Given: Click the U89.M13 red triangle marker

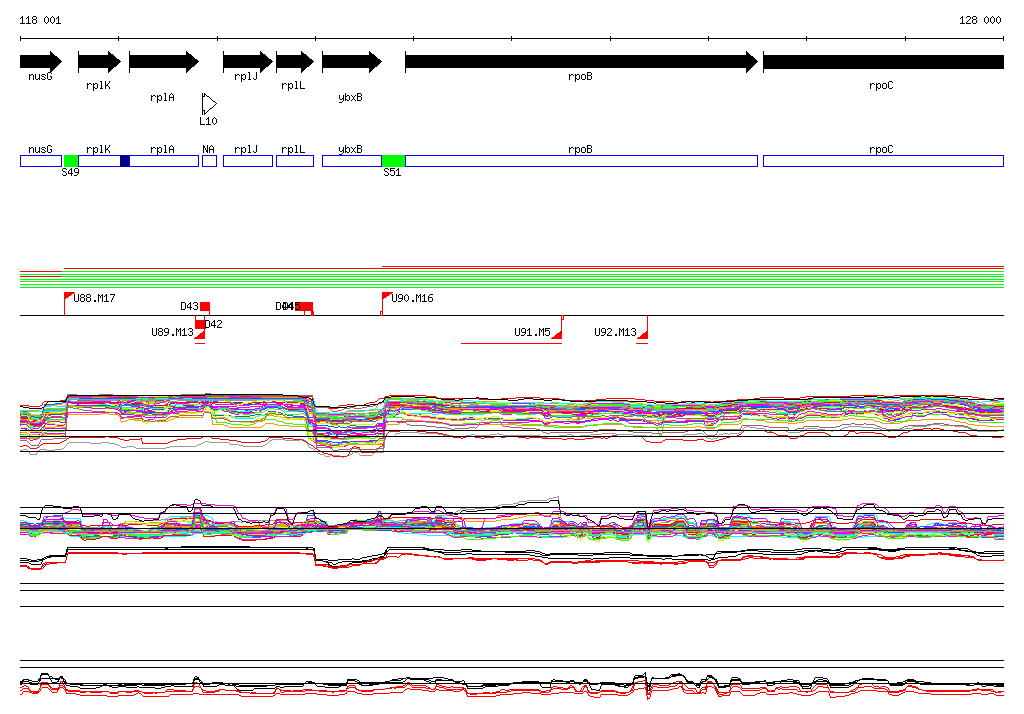Looking at the screenshot, I should [201, 334].
